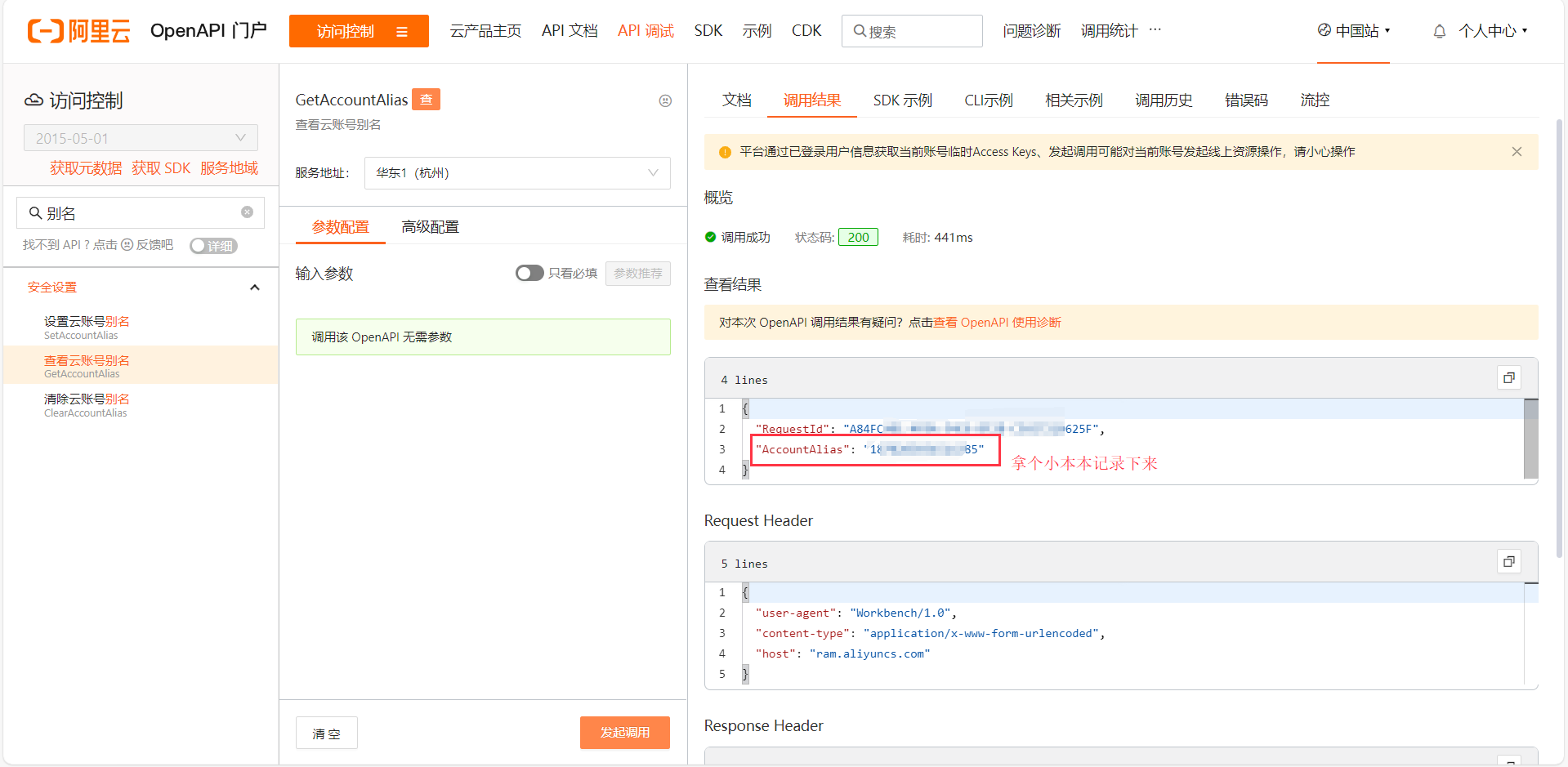Toggle the 只看必填 switch
The height and width of the screenshot is (767, 1568).
click(x=529, y=273)
